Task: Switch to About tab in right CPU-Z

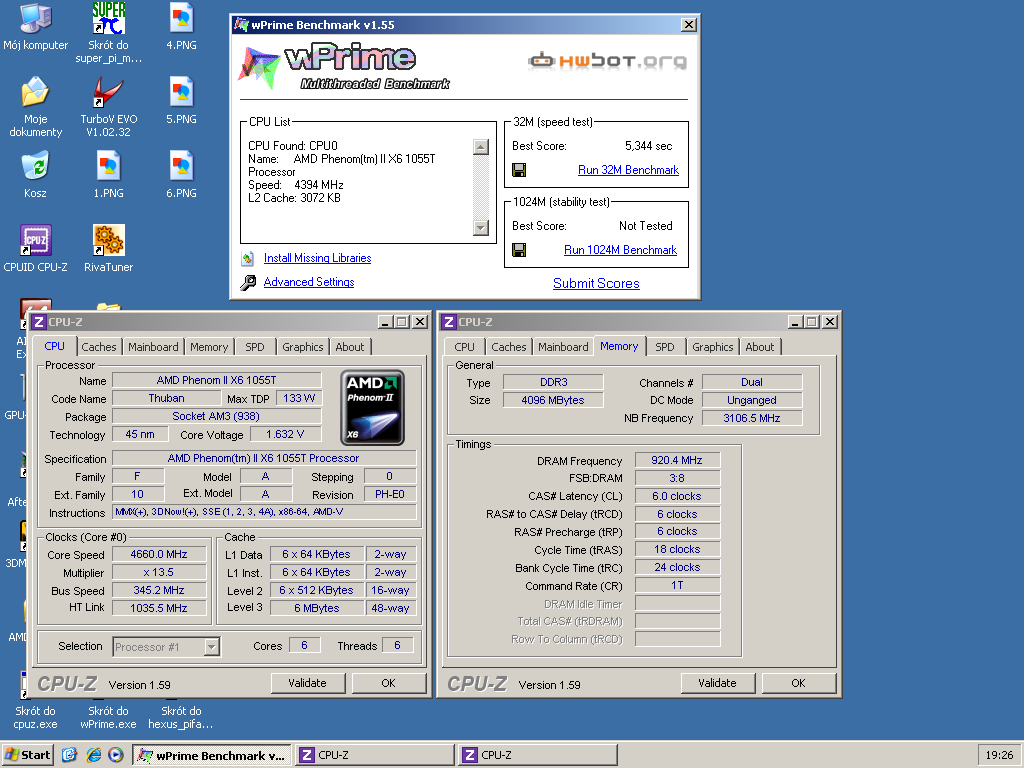Action: coord(760,347)
